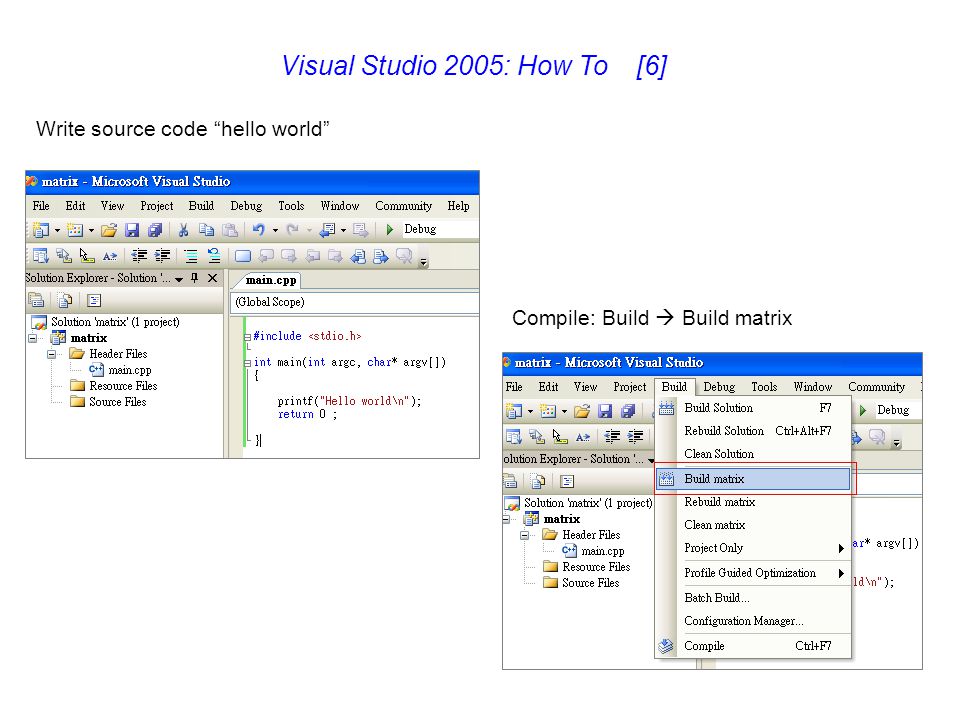Viewport: 960px width, 720px height.
Task: Click the Copy icon beside the scissors
Action: click(x=206, y=230)
